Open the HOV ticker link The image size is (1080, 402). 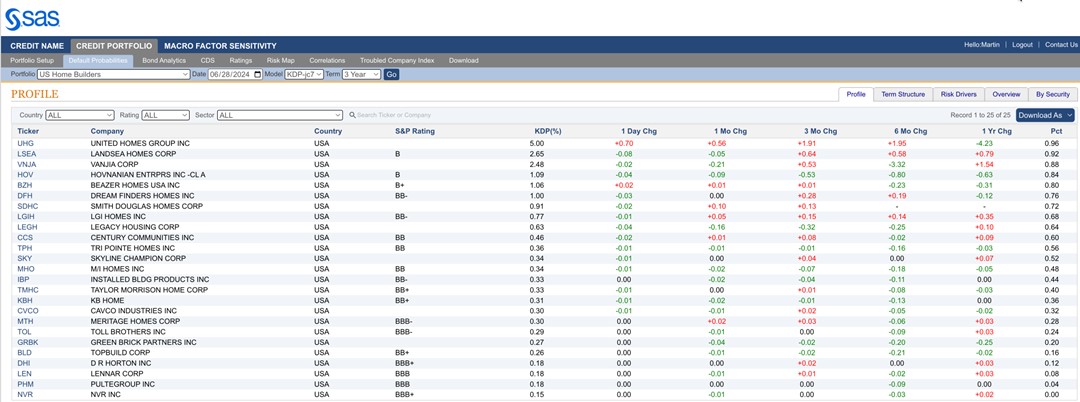(x=25, y=175)
